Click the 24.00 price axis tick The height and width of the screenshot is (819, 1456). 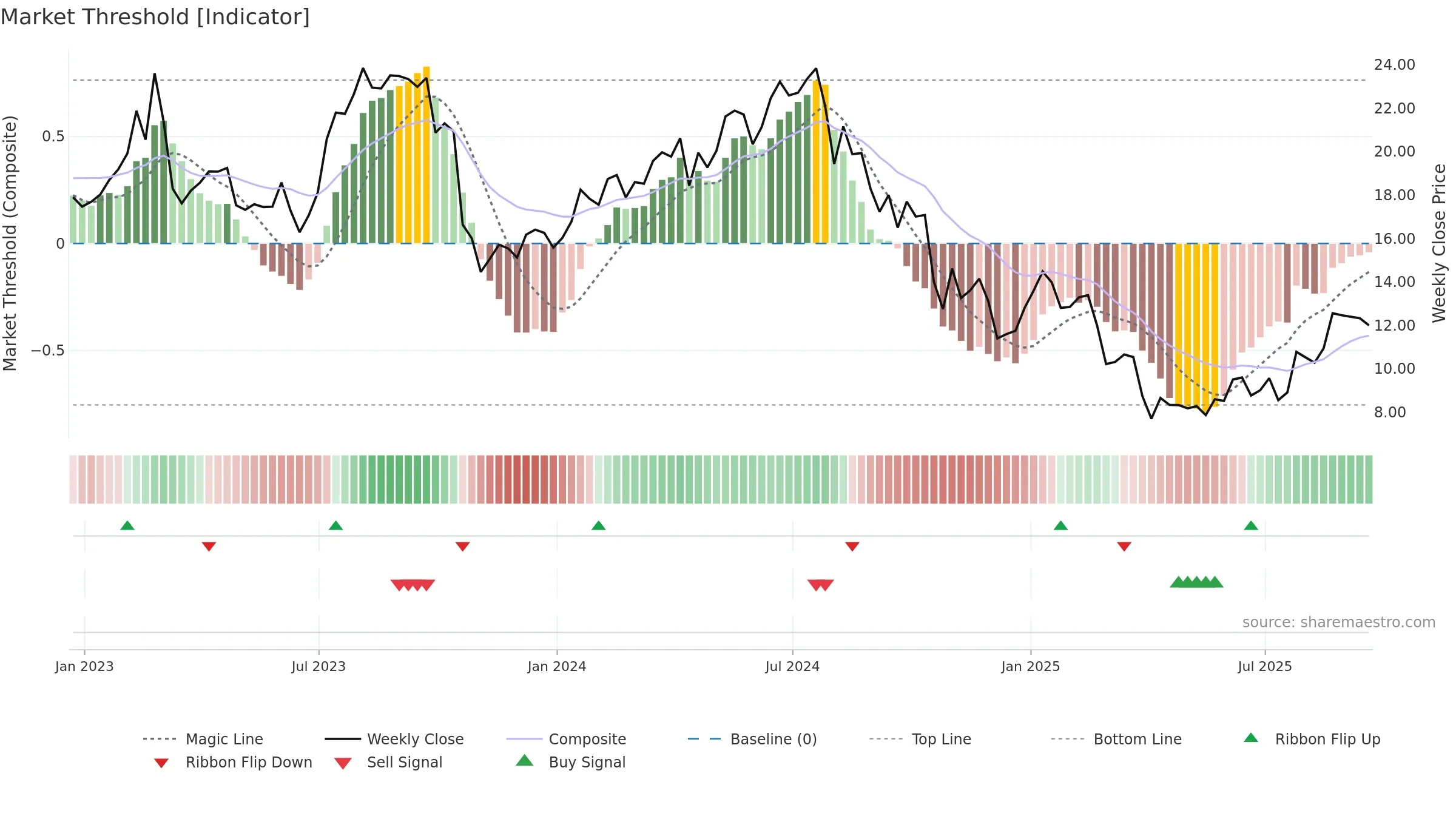[x=1395, y=65]
